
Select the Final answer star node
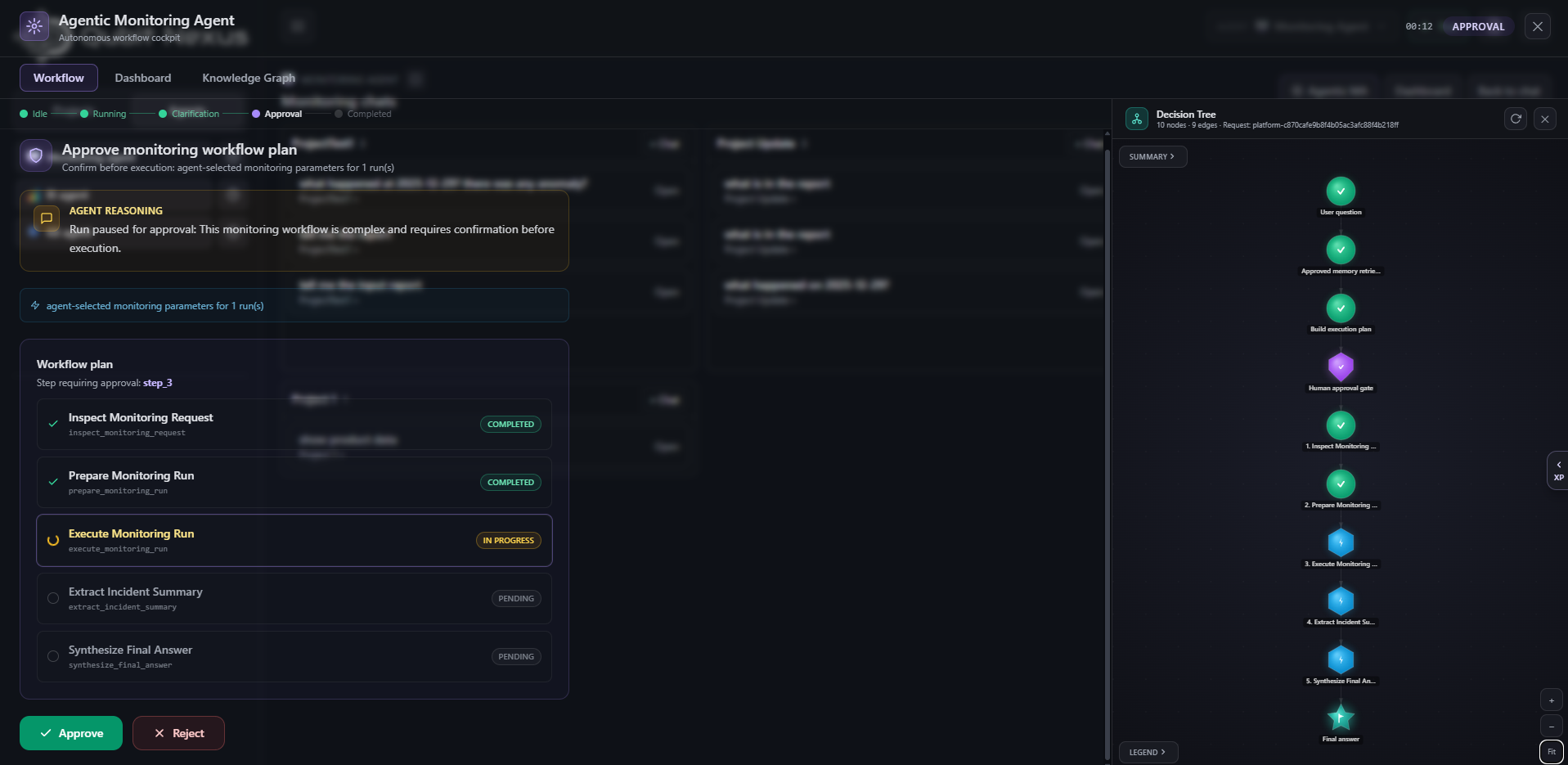1341,718
